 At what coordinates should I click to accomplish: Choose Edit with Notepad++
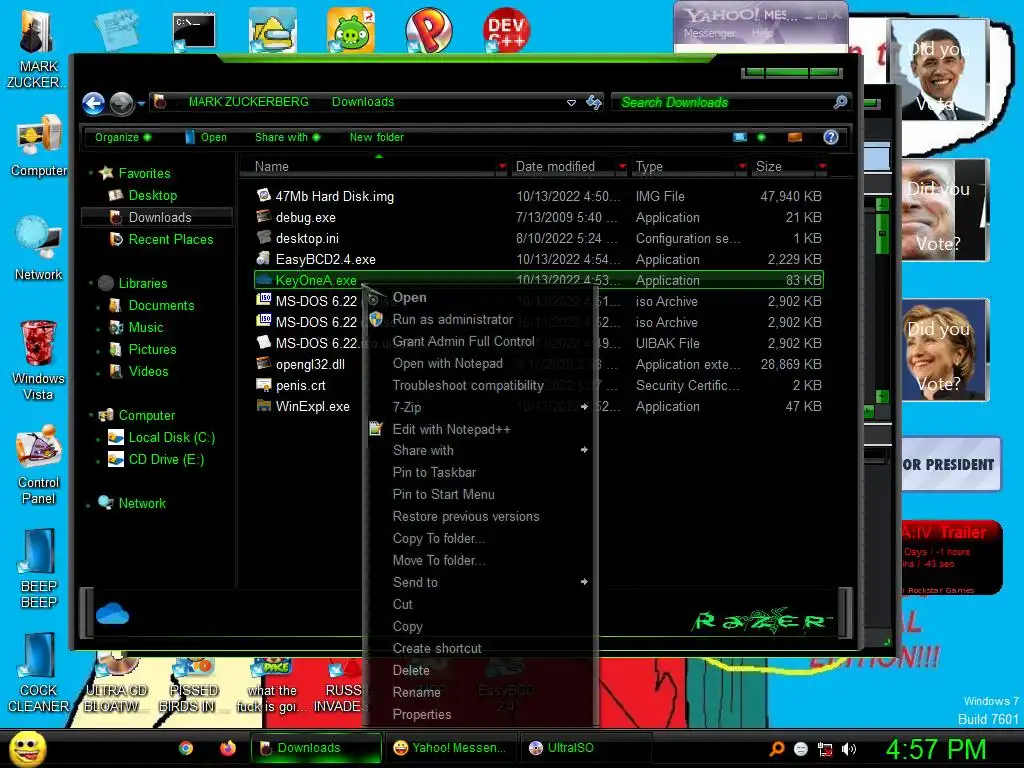[x=451, y=429]
